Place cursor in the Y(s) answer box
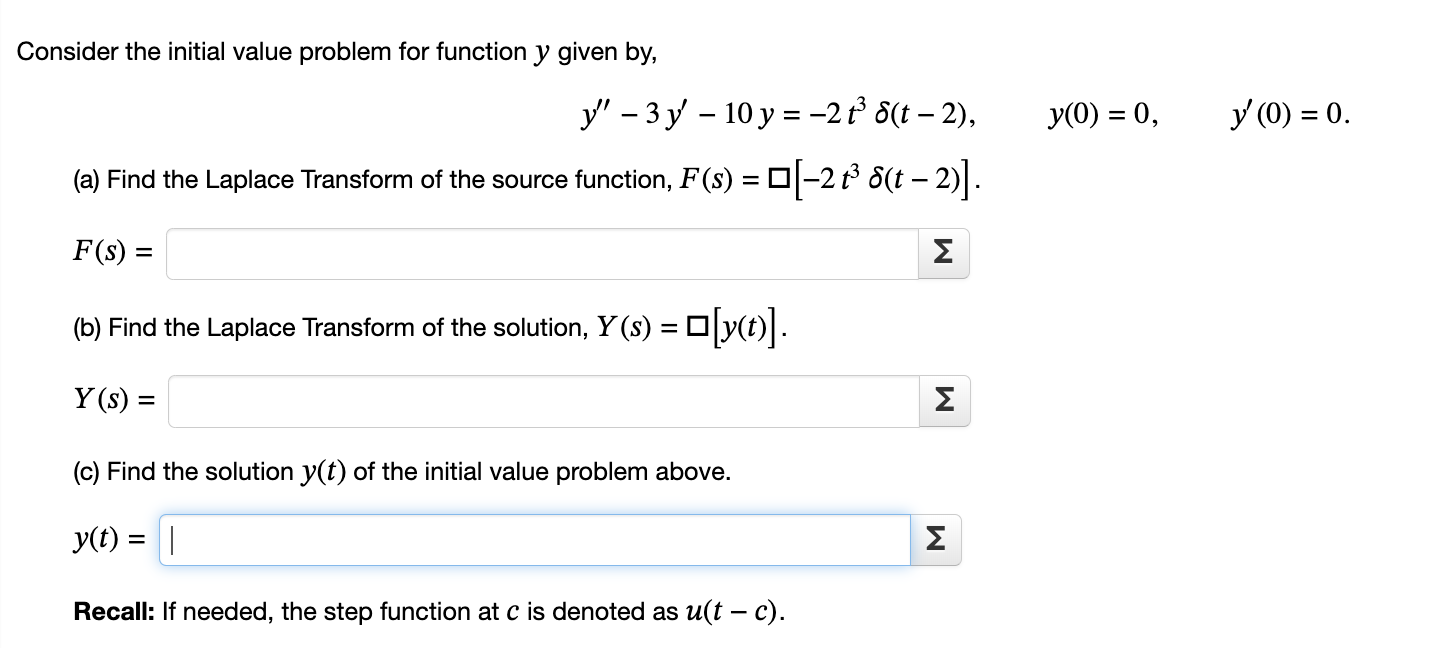The width and height of the screenshot is (1436, 648). tap(540, 401)
